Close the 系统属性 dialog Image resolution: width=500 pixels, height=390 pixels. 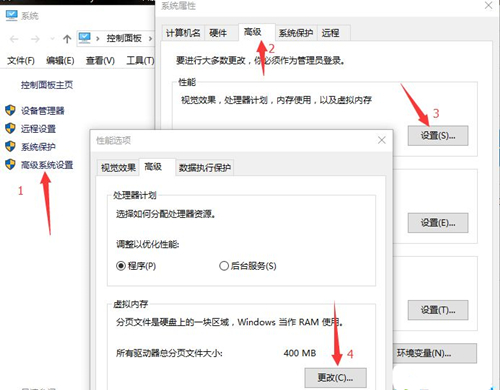coord(489,5)
